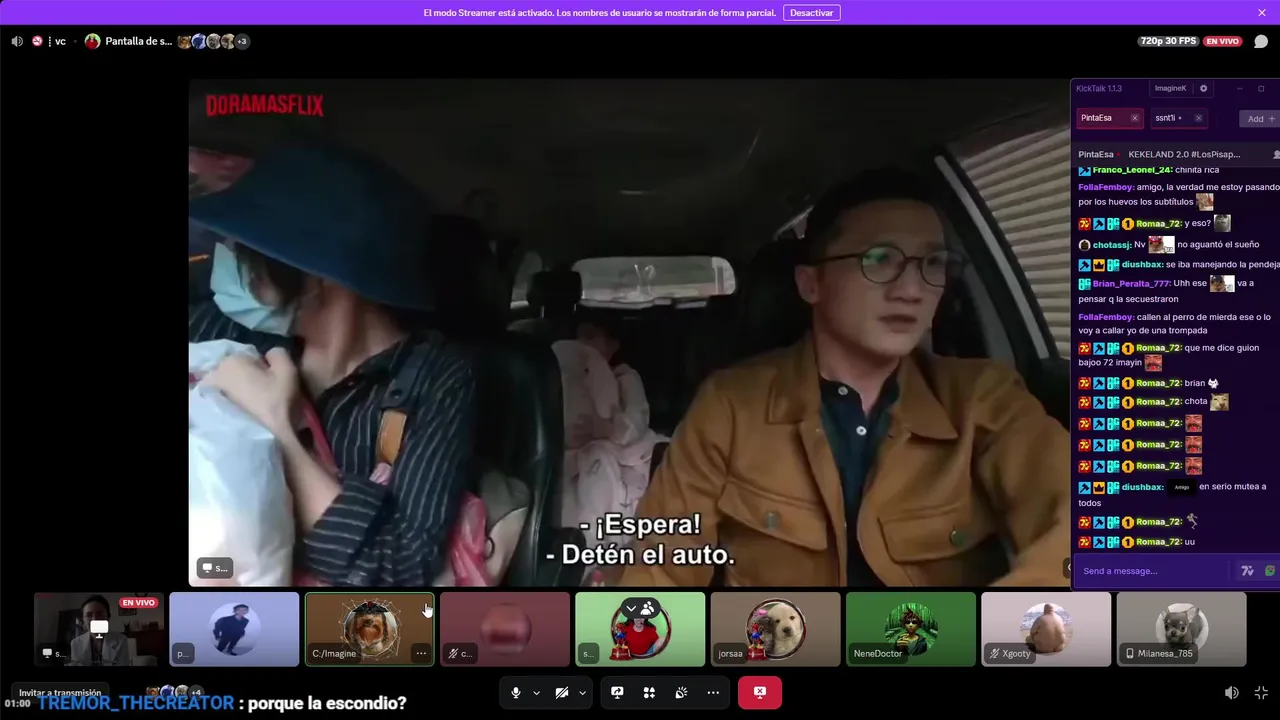Click the members icon above participant tiles

[648, 608]
